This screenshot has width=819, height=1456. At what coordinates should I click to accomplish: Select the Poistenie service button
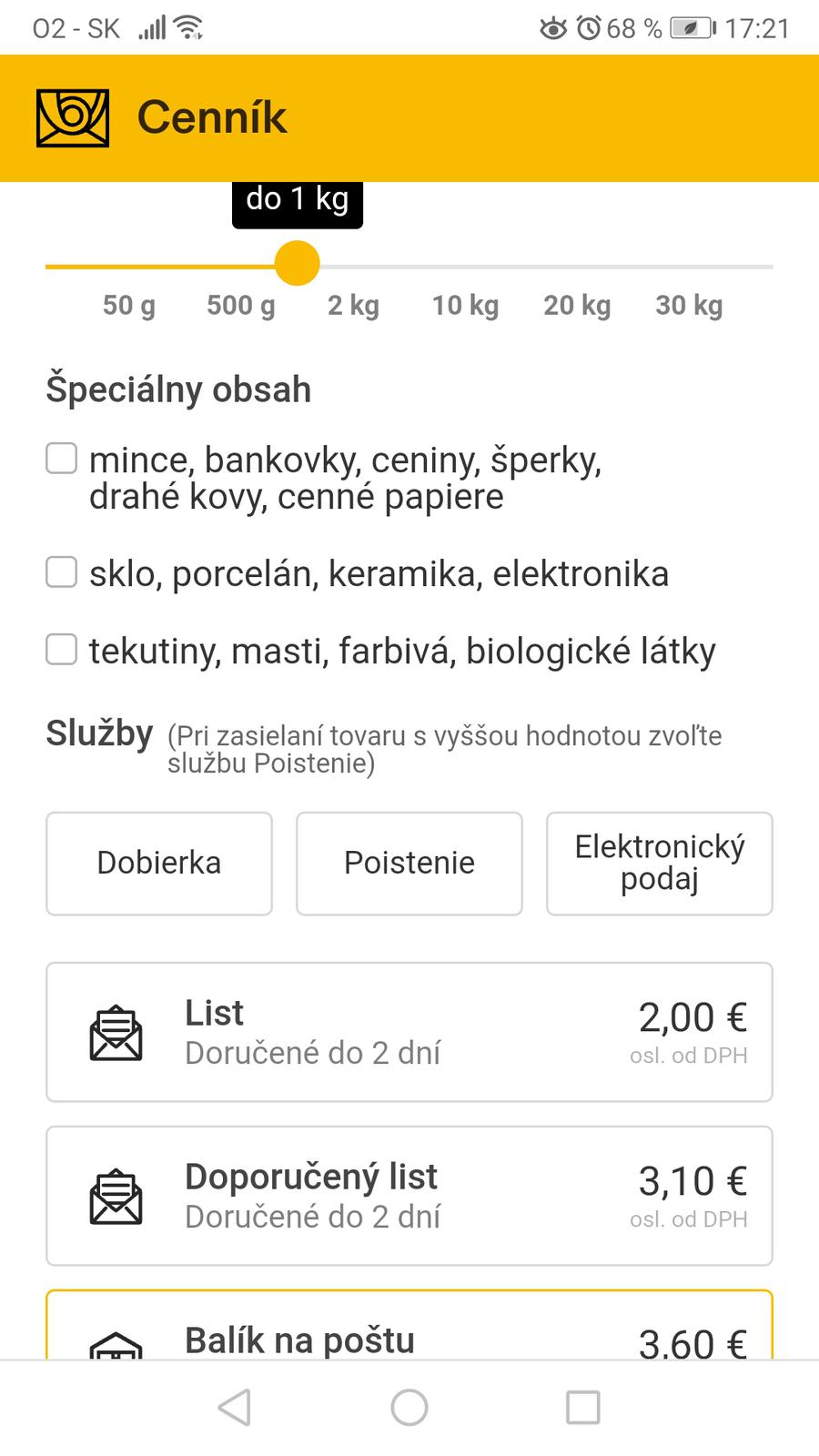[x=409, y=863]
